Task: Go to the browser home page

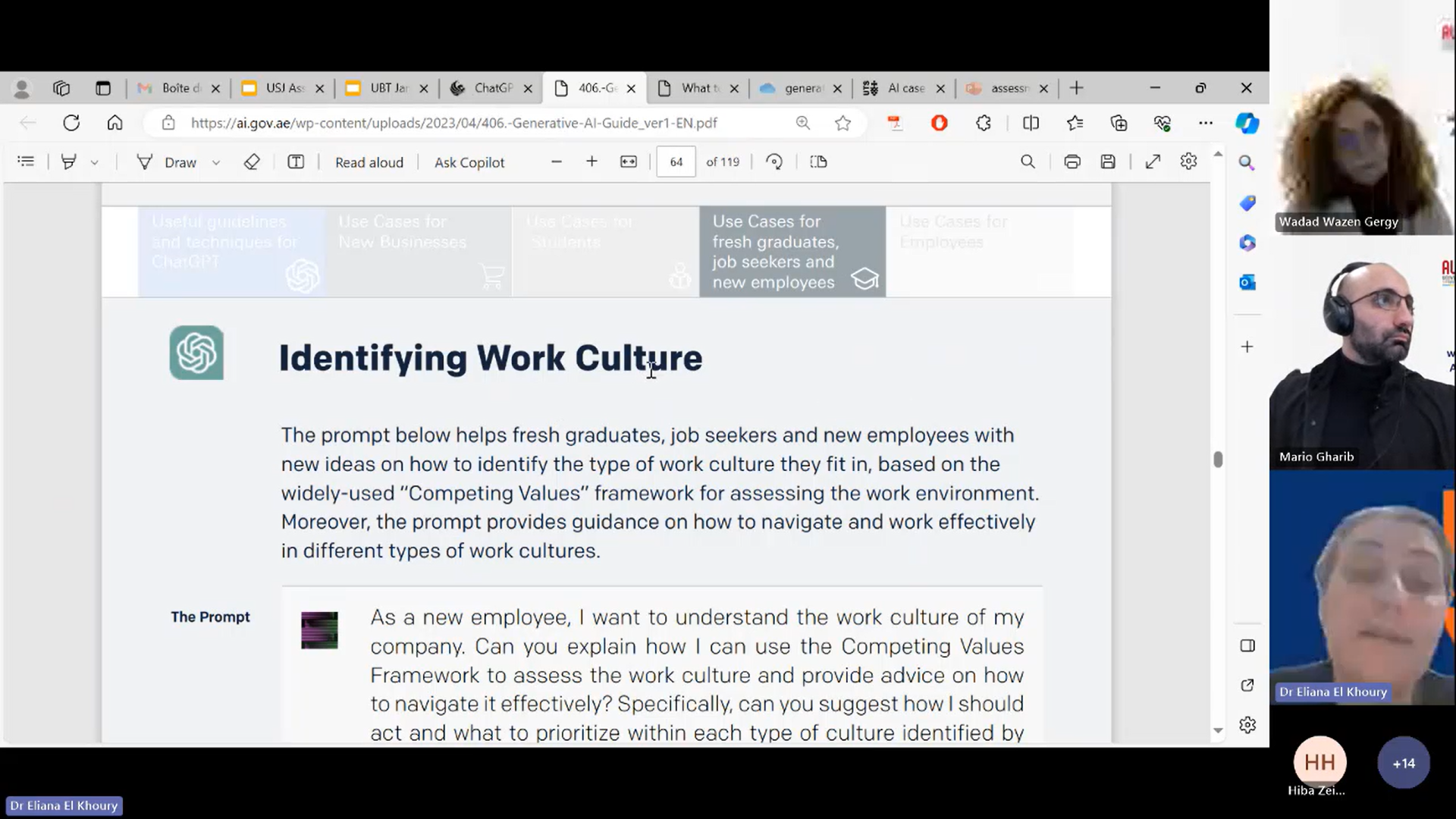Action: [115, 123]
